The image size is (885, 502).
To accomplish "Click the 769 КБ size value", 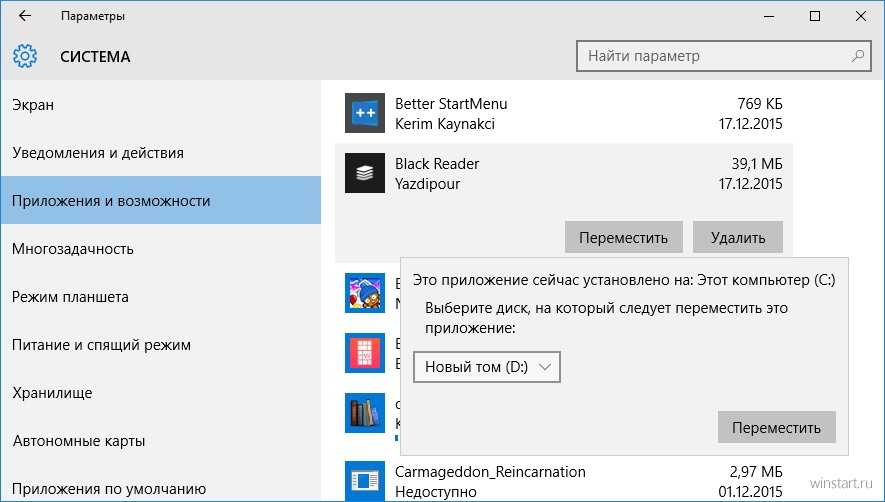I will pyautogui.click(x=760, y=104).
